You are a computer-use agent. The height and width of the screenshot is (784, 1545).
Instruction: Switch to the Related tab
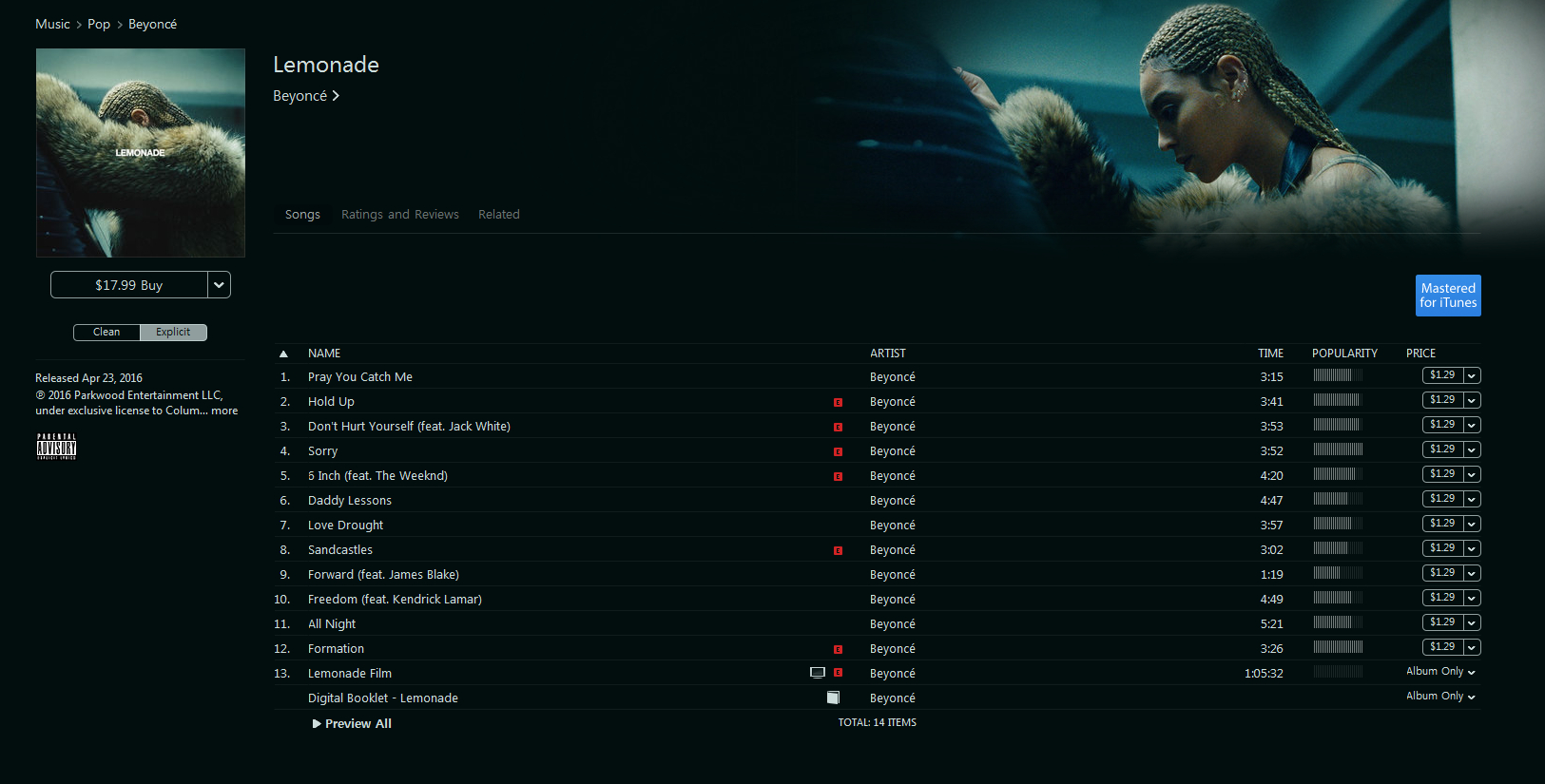(x=499, y=215)
